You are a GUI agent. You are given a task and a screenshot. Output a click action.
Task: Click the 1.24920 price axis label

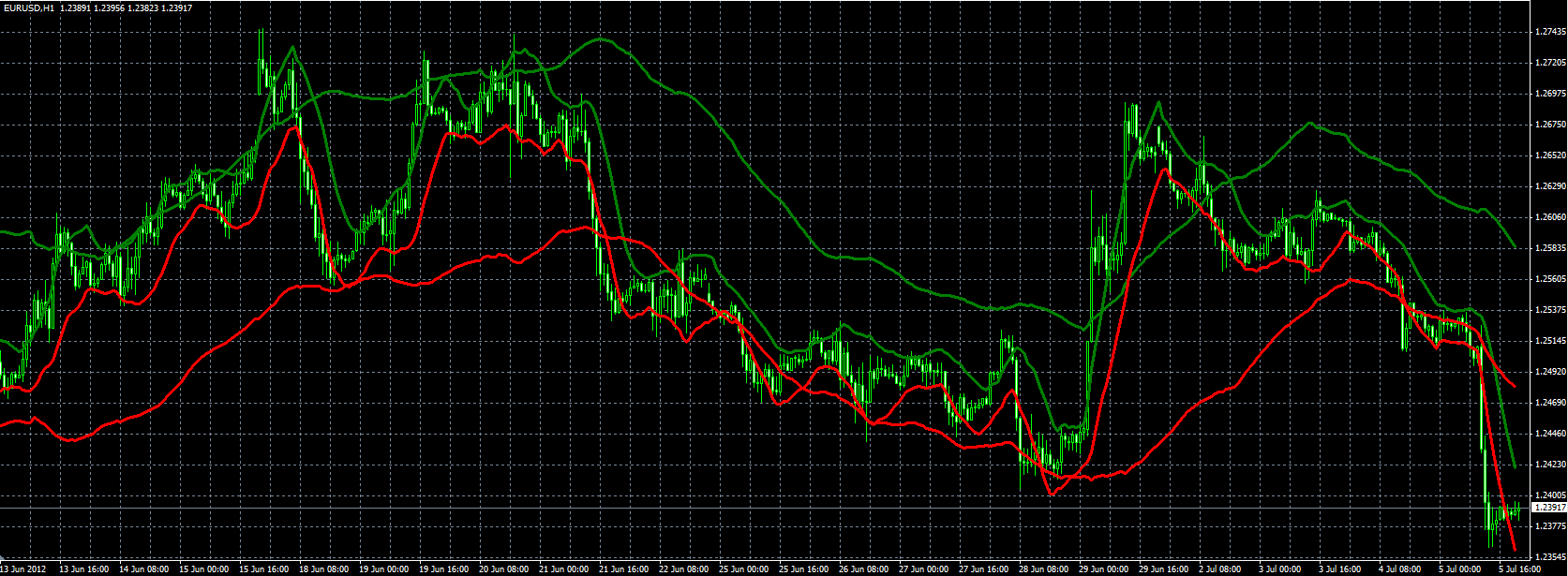click(x=1549, y=372)
